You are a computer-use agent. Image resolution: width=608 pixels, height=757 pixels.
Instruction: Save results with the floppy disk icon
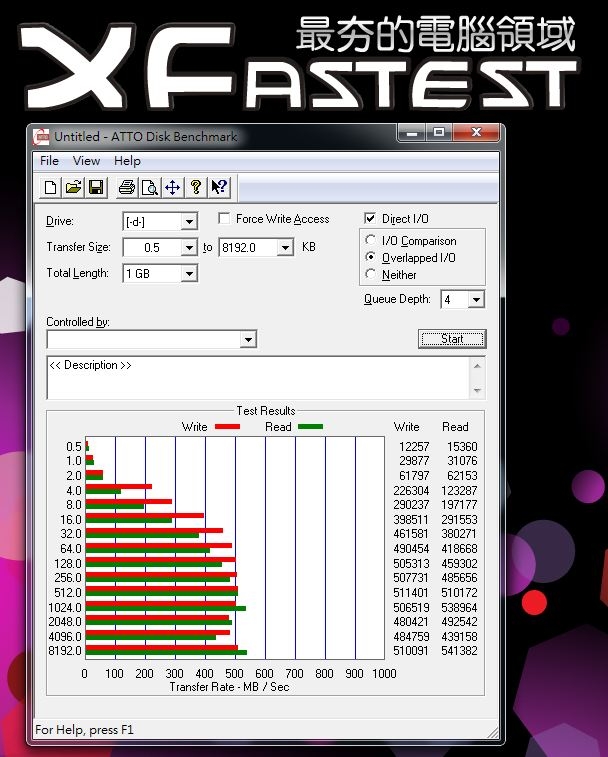tap(96, 187)
